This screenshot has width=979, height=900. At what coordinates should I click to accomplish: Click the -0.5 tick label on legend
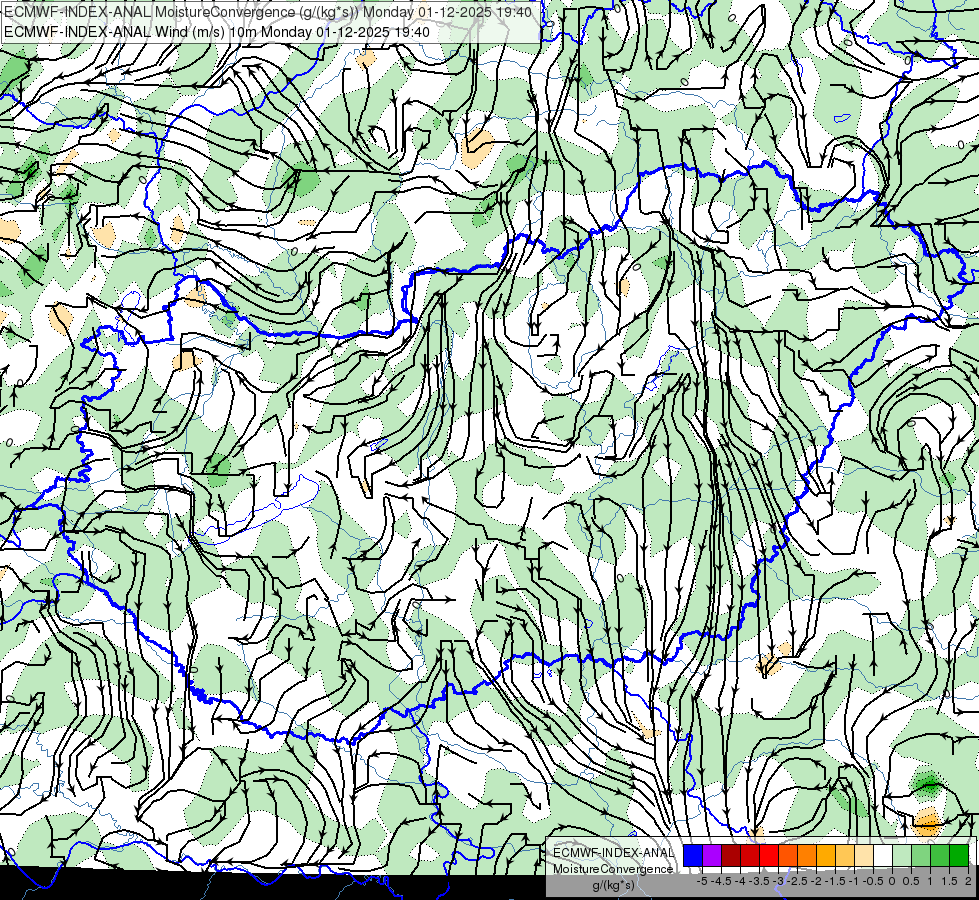(x=873, y=881)
